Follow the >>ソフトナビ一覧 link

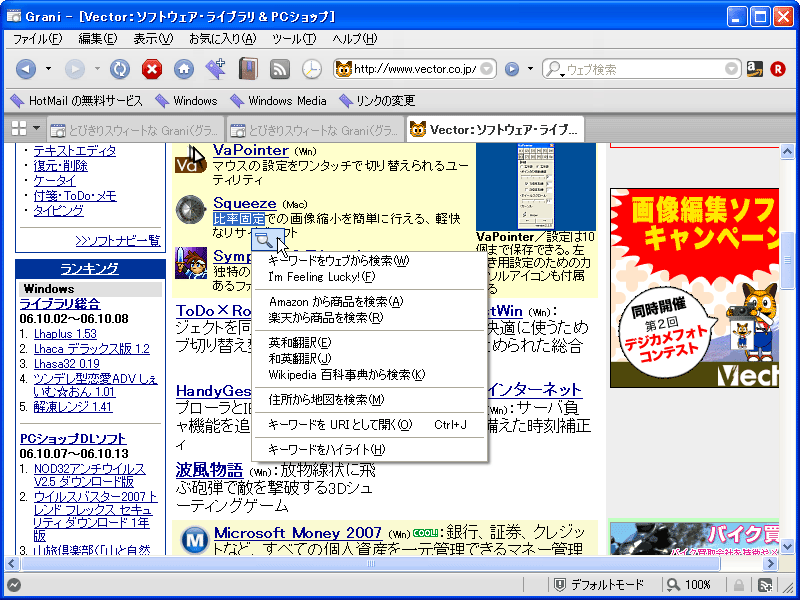click(x=118, y=240)
